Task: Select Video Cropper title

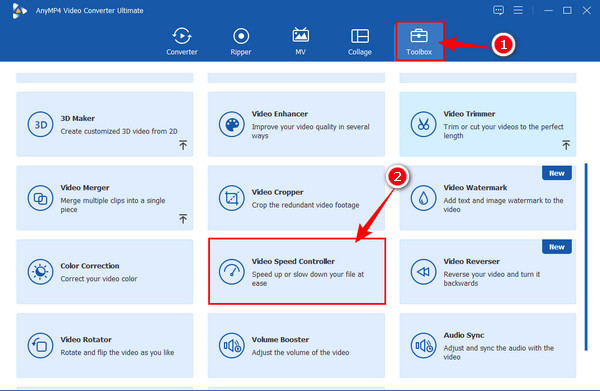Action: [x=277, y=192]
